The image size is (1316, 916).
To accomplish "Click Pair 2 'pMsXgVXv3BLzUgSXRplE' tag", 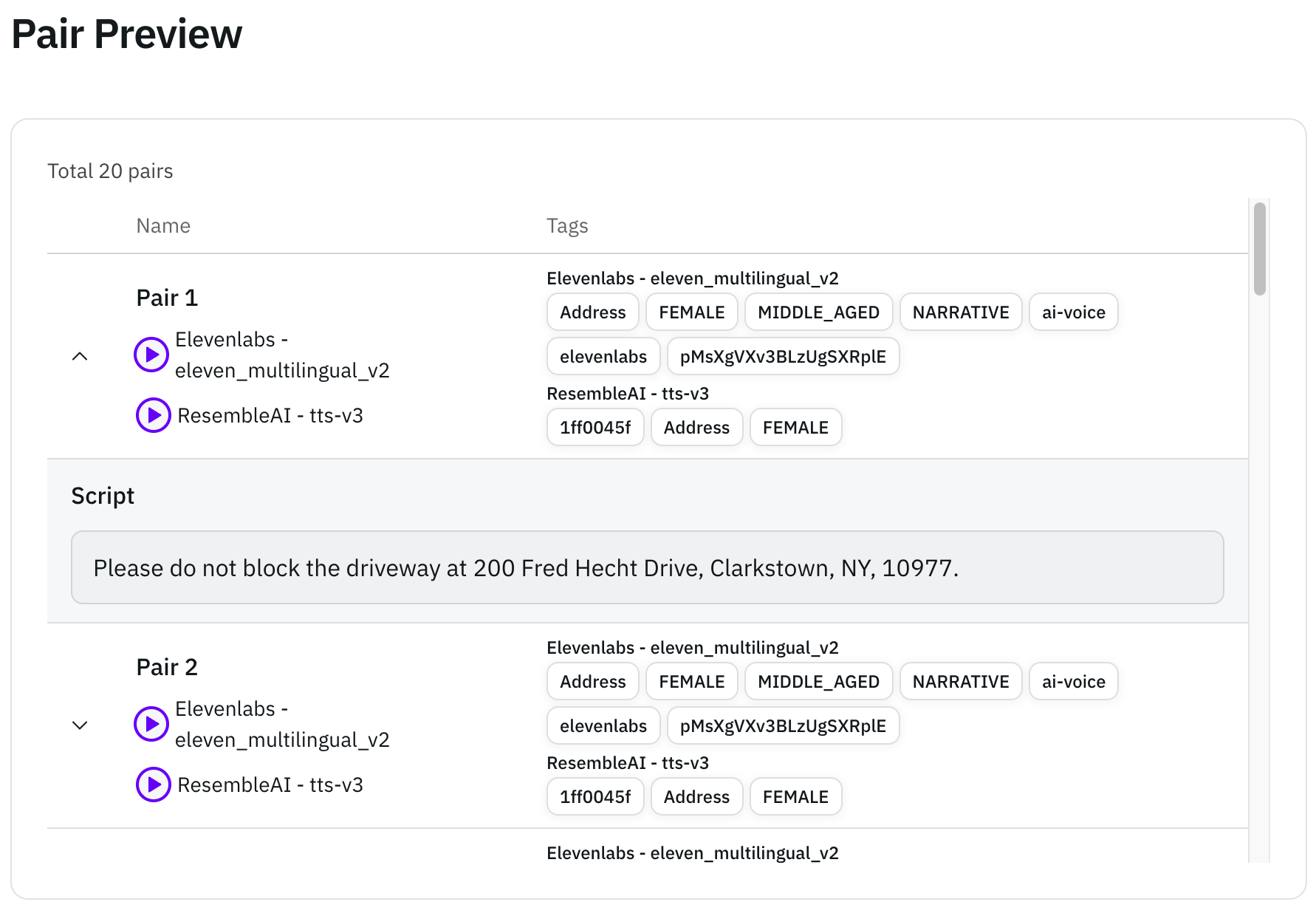I will tap(783, 725).
